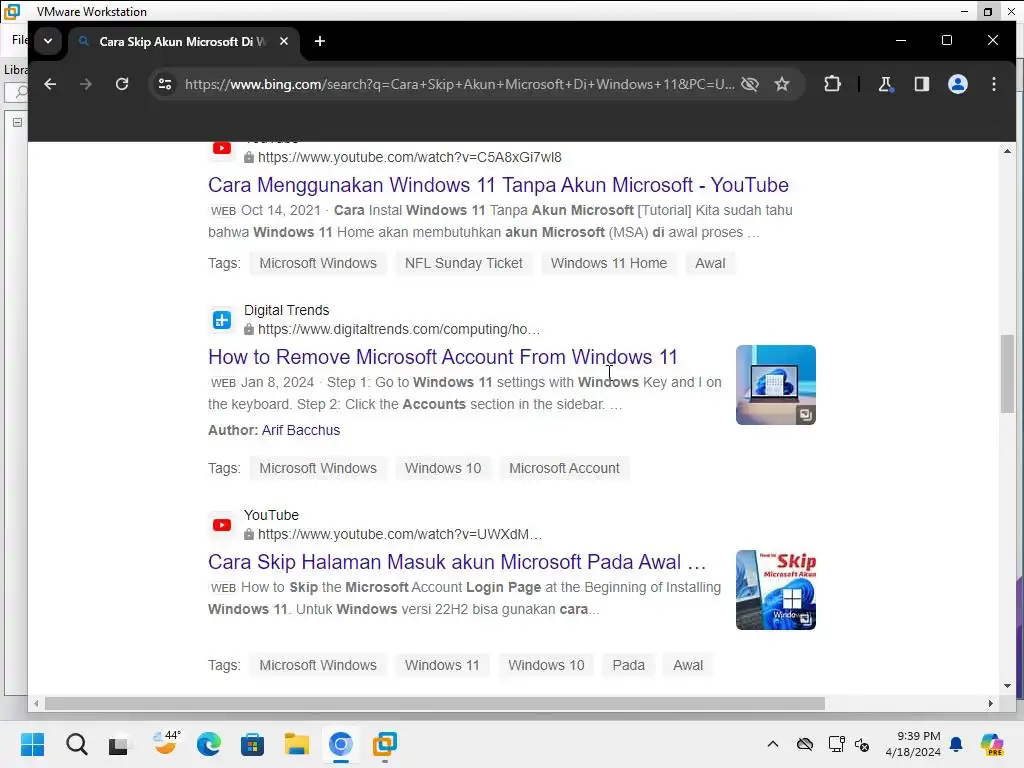Image resolution: width=1024 pixels, height=768 pixels.
Task: Open Cara Skip Halaman Masuk akun Microsoft link
Action: click(x=457, y=562)
